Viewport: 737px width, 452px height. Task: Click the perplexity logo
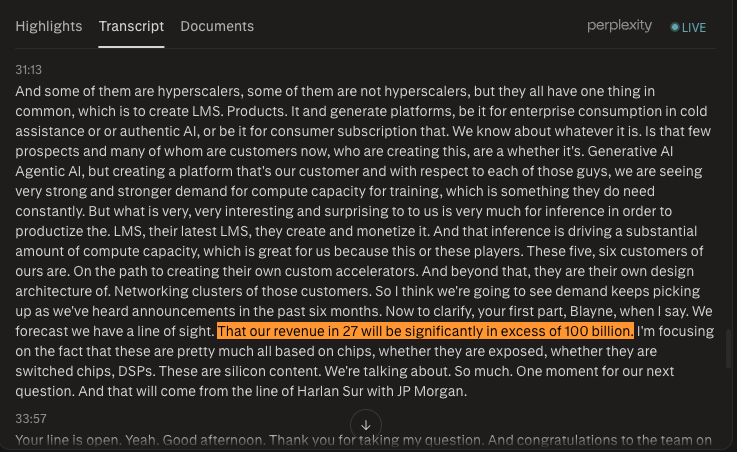[619, 25]
